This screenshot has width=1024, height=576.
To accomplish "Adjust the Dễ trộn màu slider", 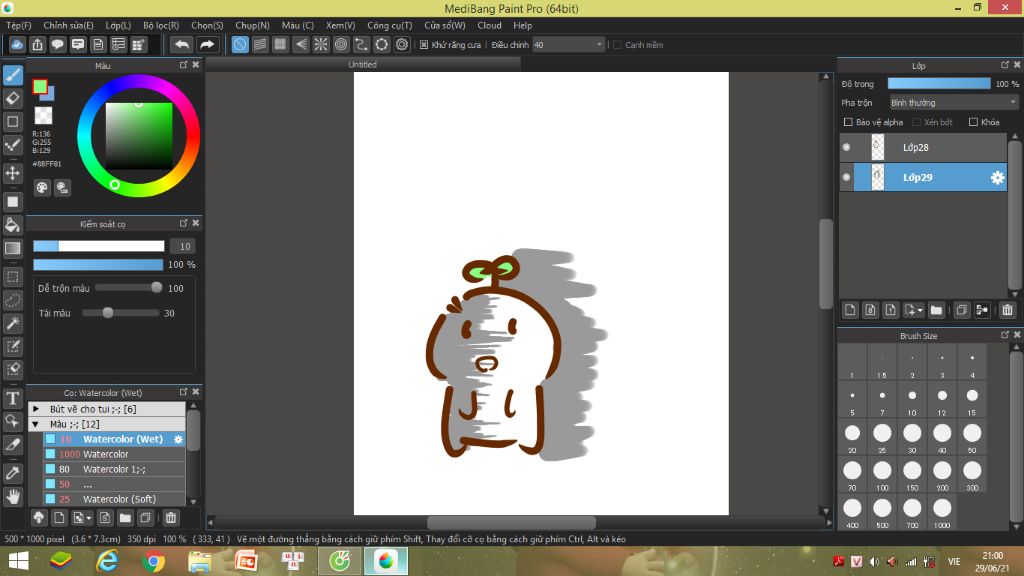I will coord(128,288).
